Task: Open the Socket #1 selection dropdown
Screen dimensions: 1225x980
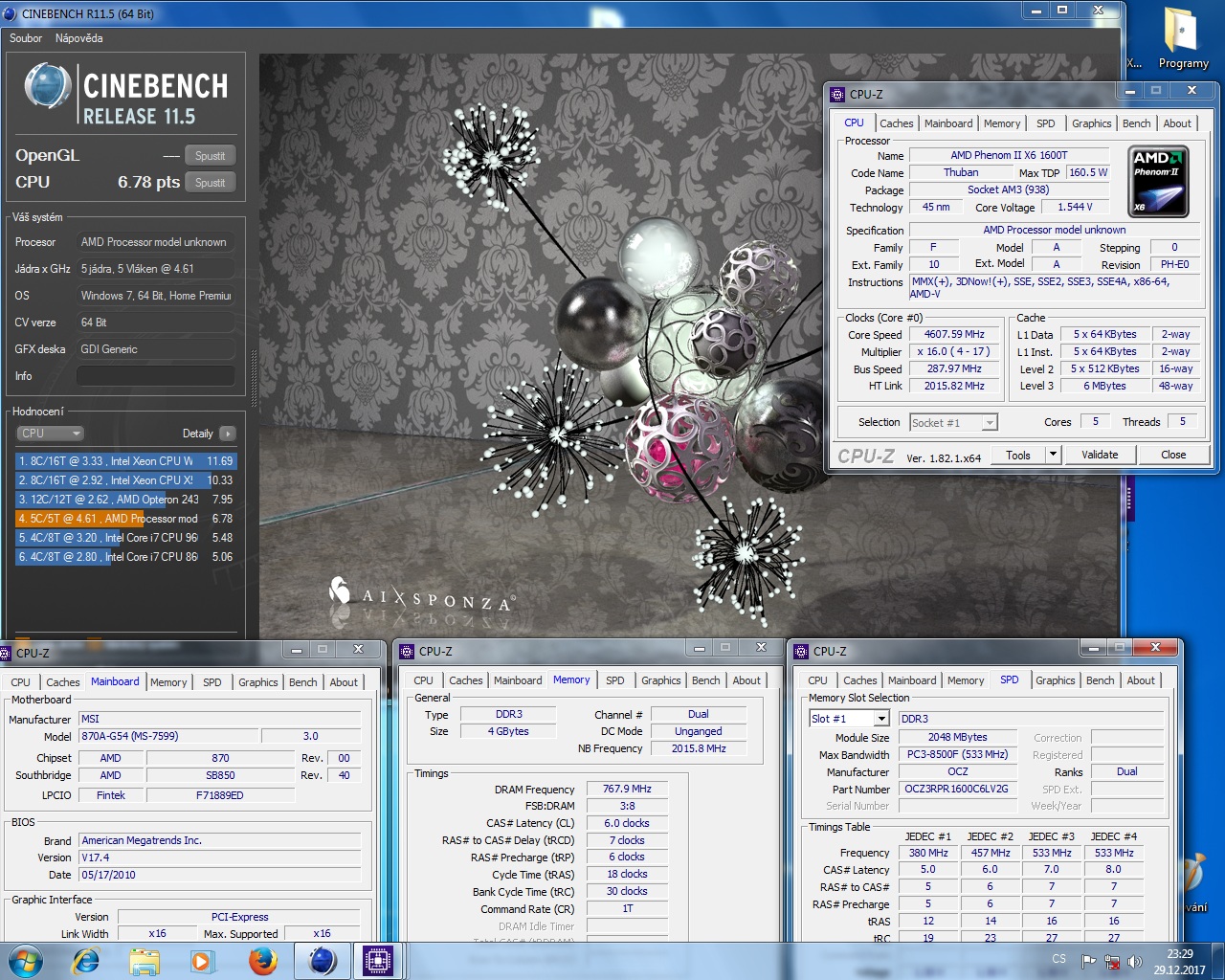Action: click(x=953, y=422)
